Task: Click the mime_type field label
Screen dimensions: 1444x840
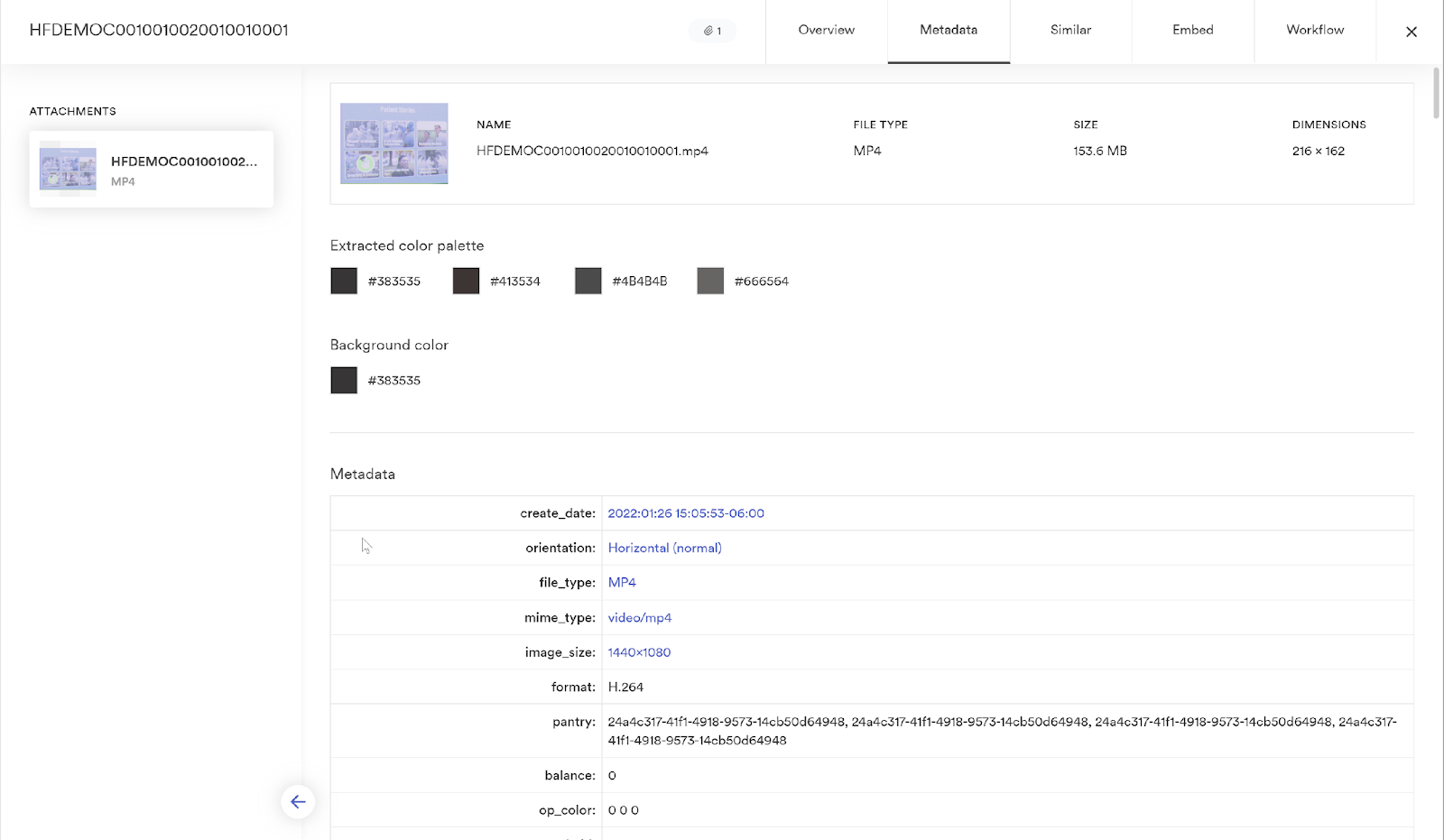Action: (x=560, y=618)
